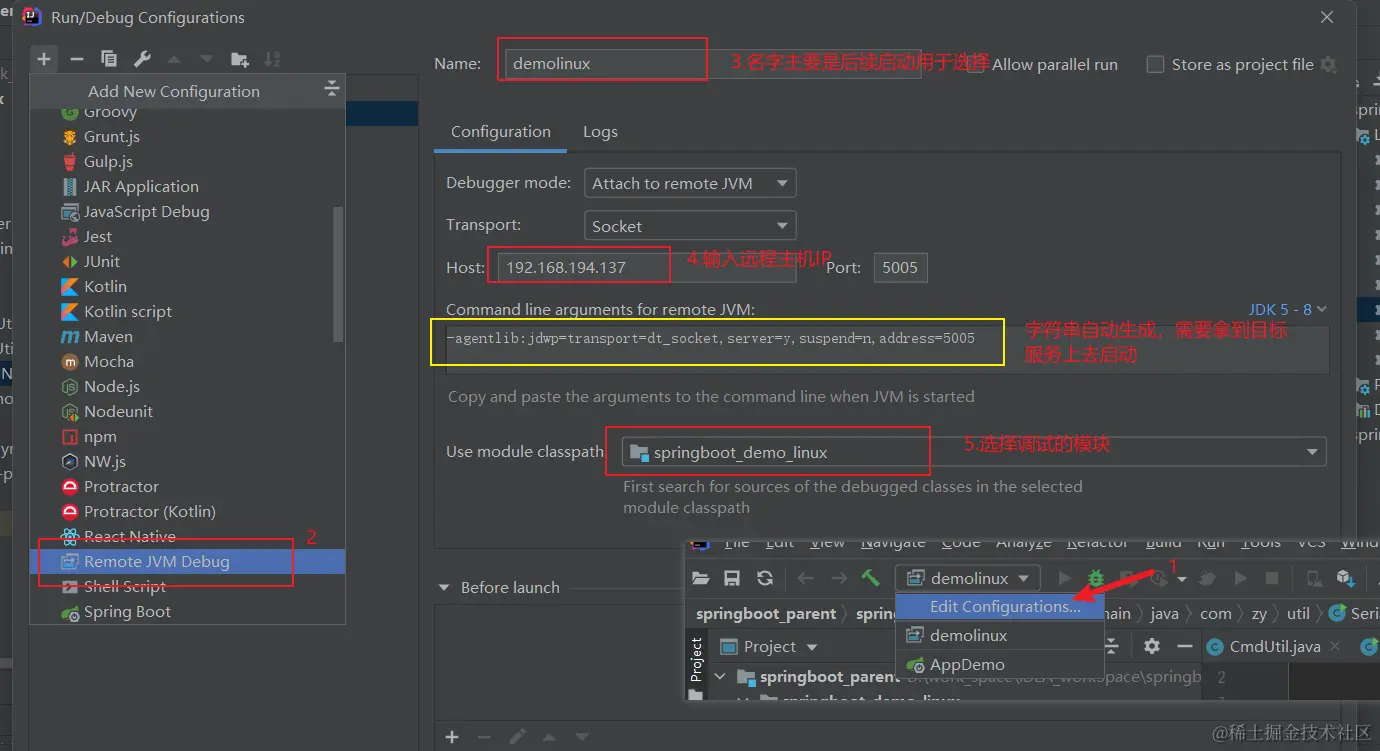This screenshot has width=1380, height=751.
Task: Click the -agentlib:jdwp command line arguments text
Action: (711, 338)
